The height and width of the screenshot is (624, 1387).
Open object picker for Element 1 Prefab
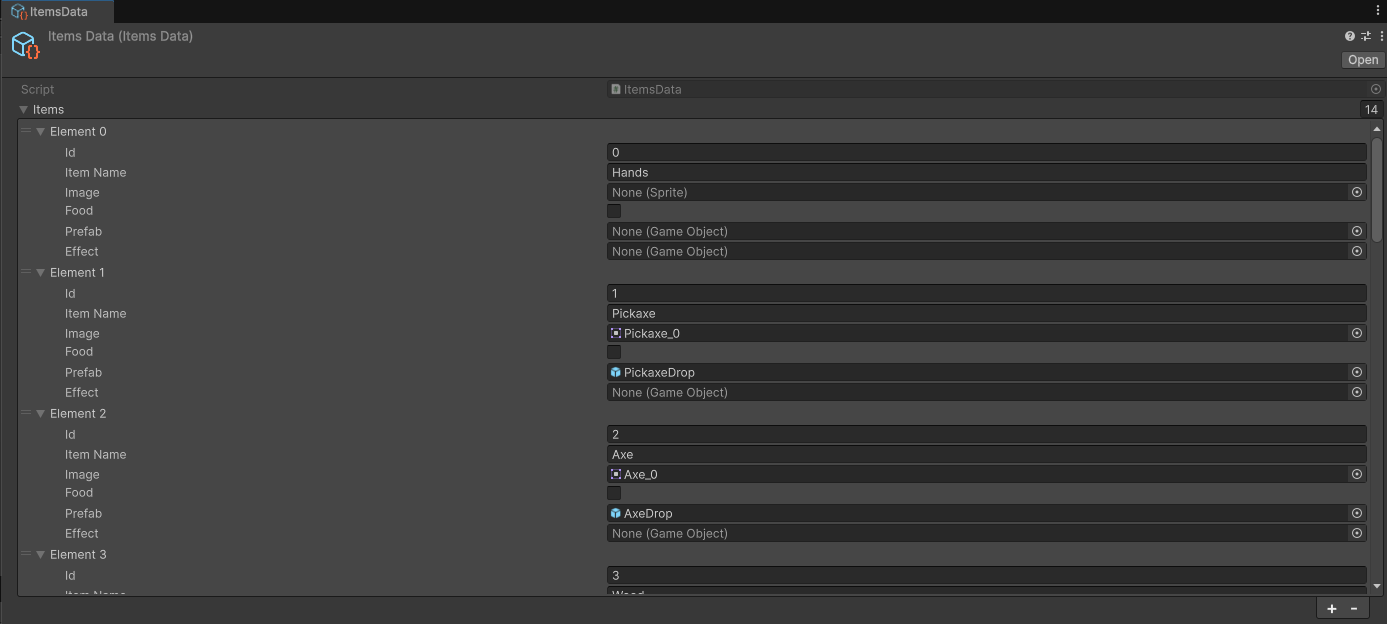tap(1357, 372)
